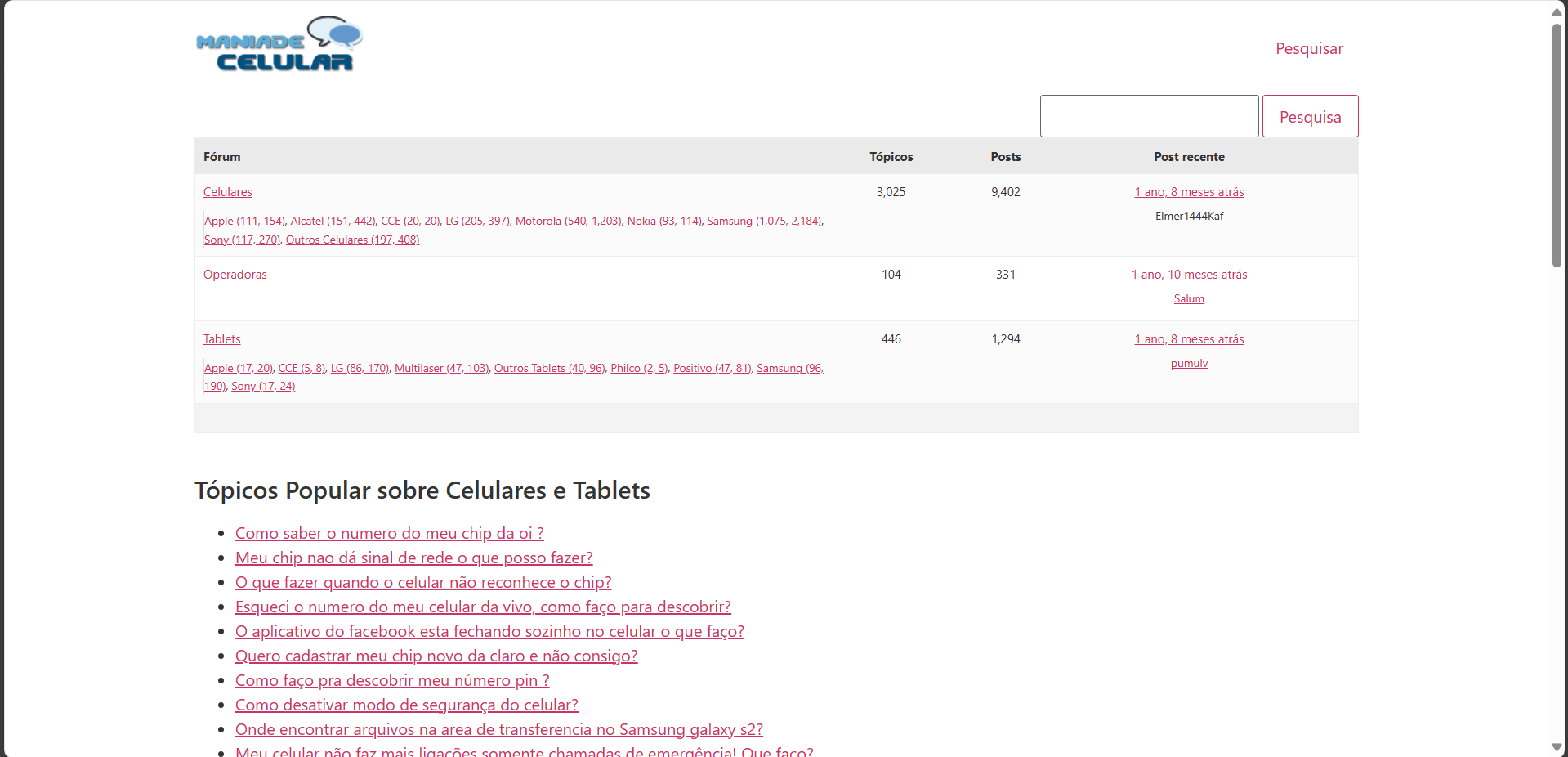Screen dimensions: 1568x757
Task: Click the page scrollbar down arrow
Action: pyautogui.click(x=1557, y=747)
